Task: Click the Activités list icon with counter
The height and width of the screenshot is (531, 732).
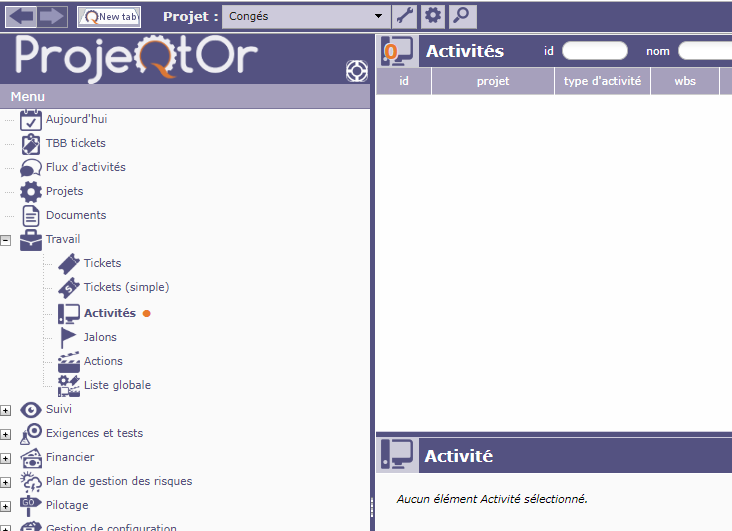Action: click(x=398, y=50)
